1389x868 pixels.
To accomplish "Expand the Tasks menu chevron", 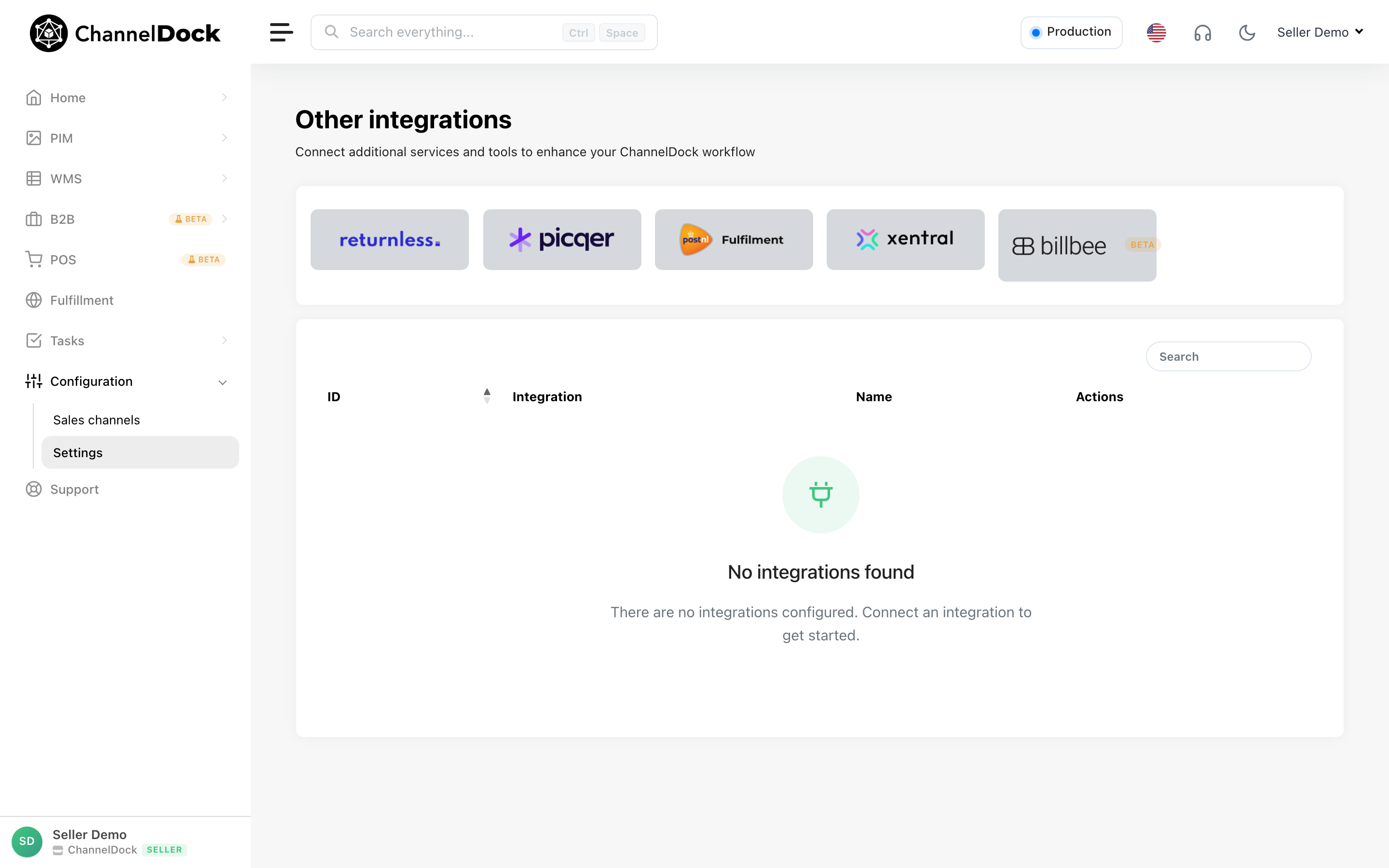I will (224, 340).
